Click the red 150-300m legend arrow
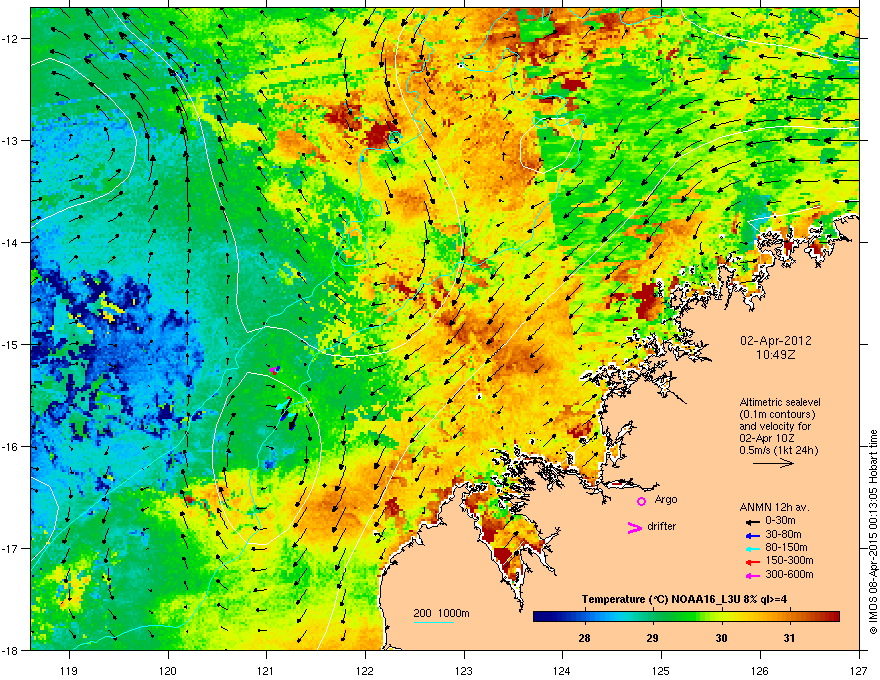Image resolution: width=880 pixels, height=680 pixels. [752, 562]
